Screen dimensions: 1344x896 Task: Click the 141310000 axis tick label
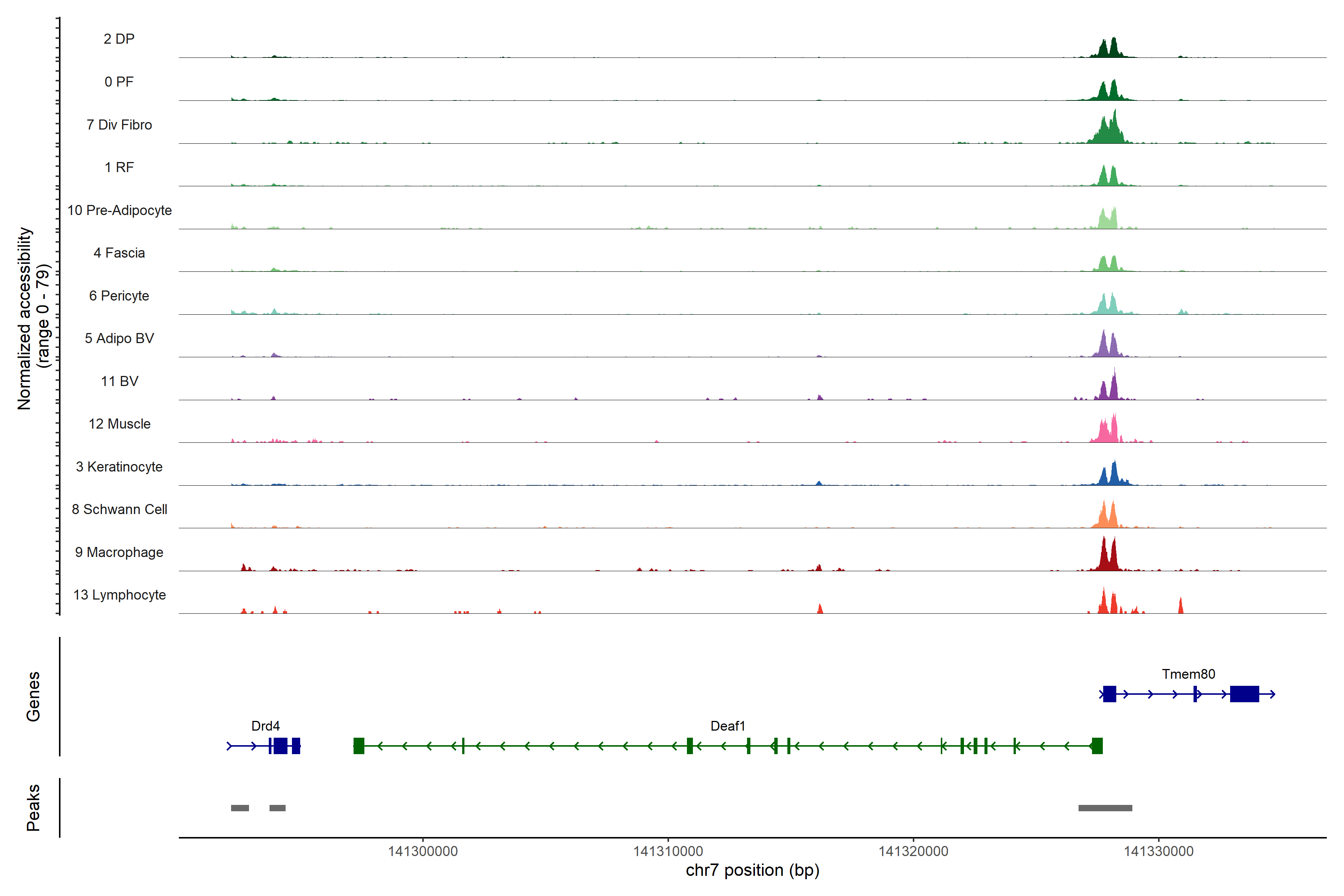tap(668, 851)
